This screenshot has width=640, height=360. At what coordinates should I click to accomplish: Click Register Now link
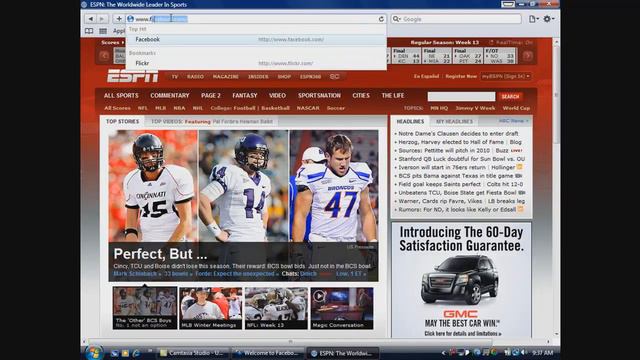(x=461, y=76)
